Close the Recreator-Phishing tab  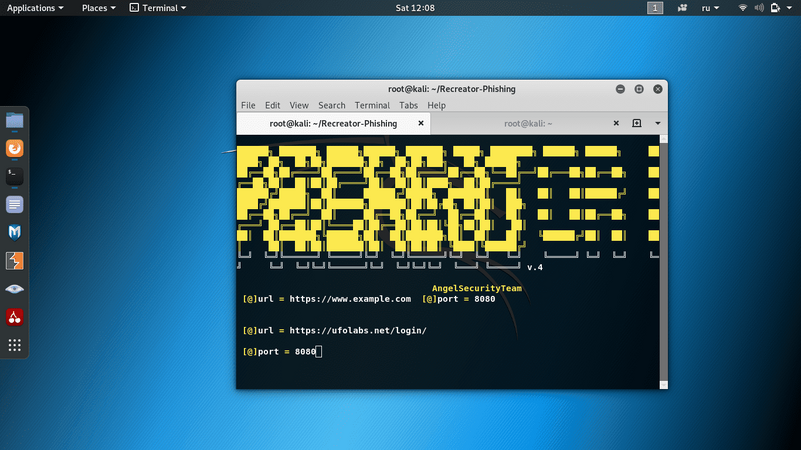[x=421, y=123]
